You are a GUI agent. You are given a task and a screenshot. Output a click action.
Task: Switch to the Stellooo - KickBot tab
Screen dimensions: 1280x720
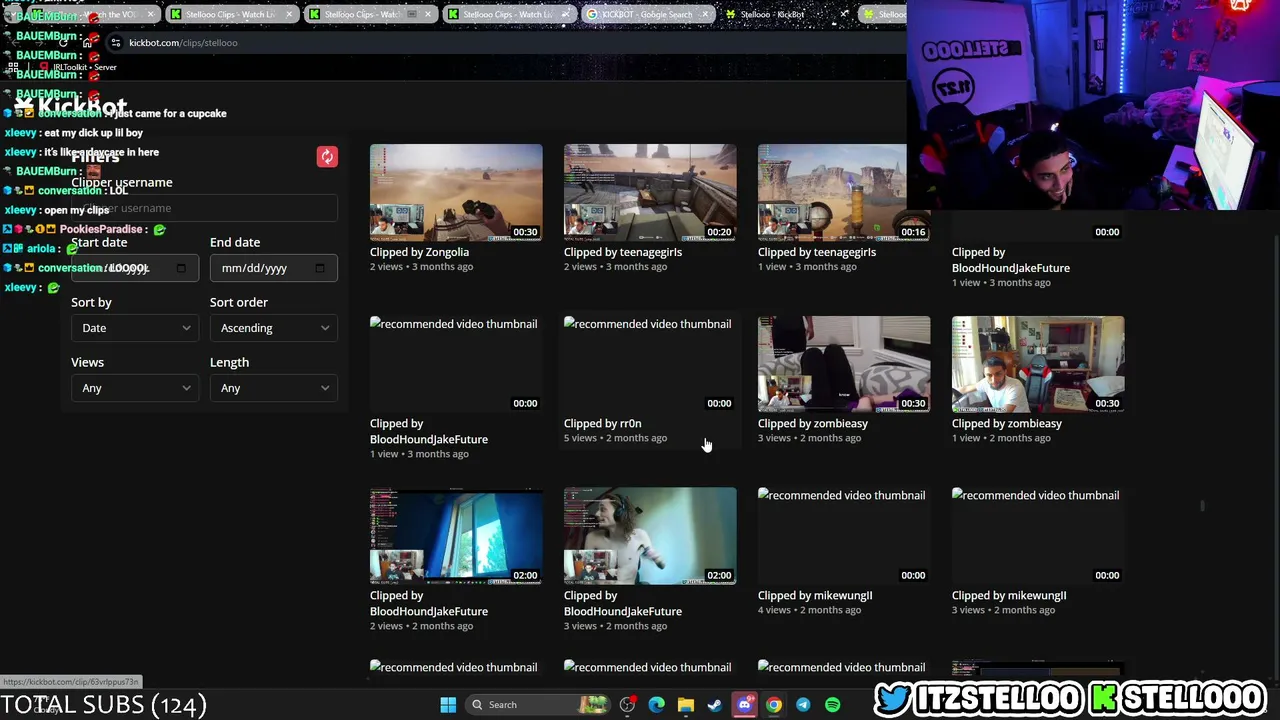pos(788,15)
